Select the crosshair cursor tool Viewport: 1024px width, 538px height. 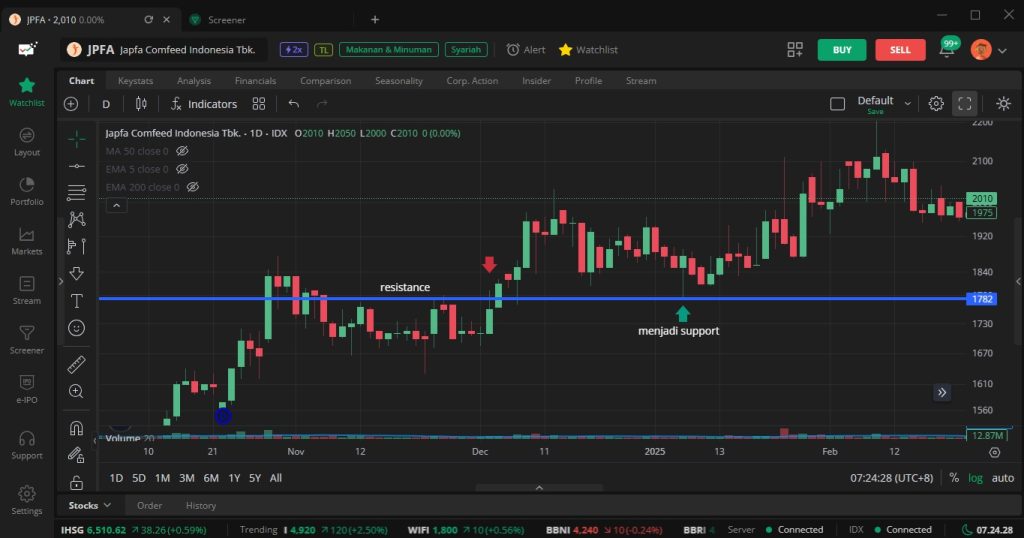tap(76, 138)
